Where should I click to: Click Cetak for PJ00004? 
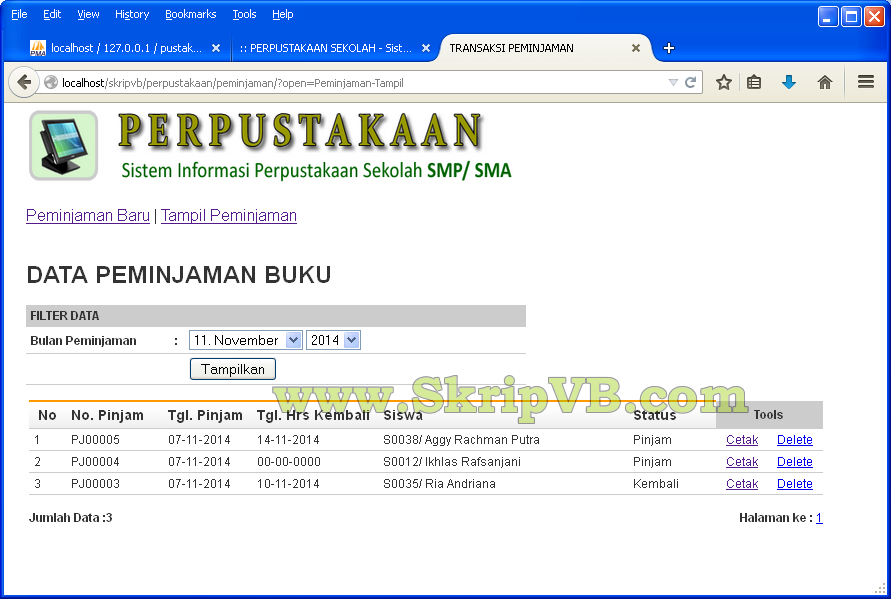coord(742,462)
